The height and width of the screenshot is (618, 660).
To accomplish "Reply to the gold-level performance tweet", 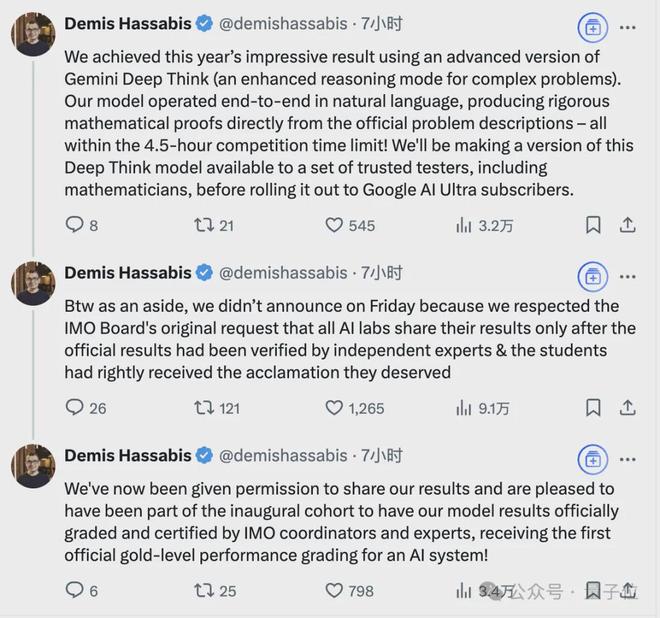I will pyautogui.click(x=75, y=590).
